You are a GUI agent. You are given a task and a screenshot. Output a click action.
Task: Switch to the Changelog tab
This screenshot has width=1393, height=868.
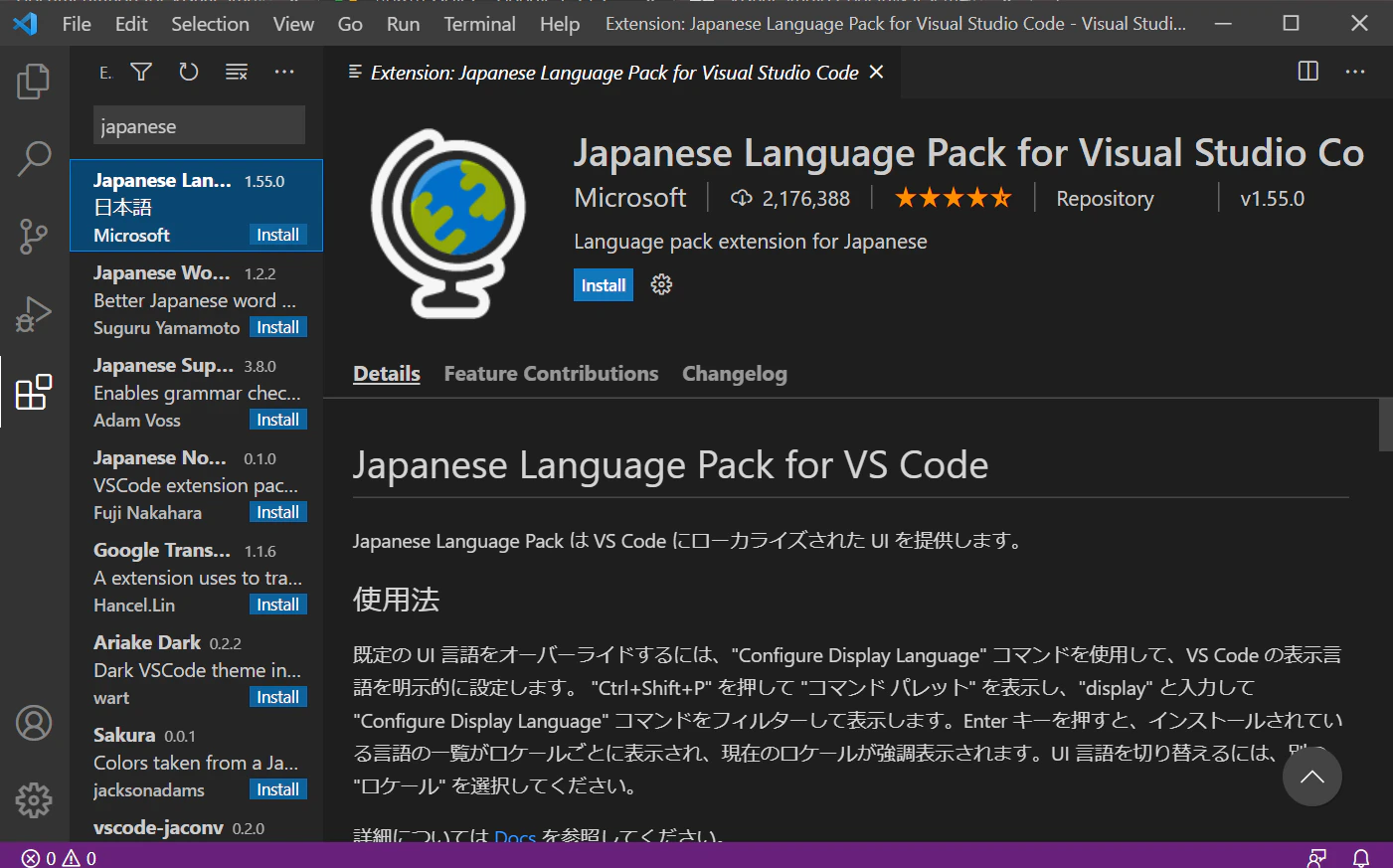735,374
